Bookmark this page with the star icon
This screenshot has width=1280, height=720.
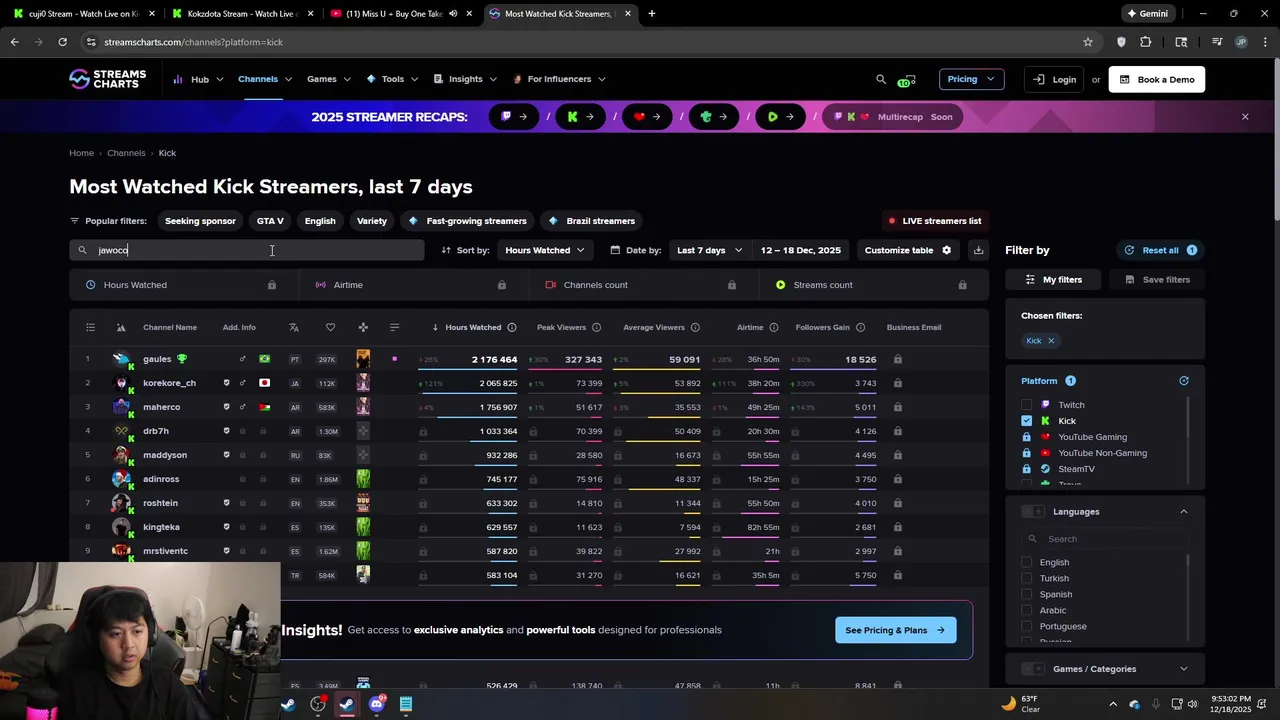coord(1088,42)
